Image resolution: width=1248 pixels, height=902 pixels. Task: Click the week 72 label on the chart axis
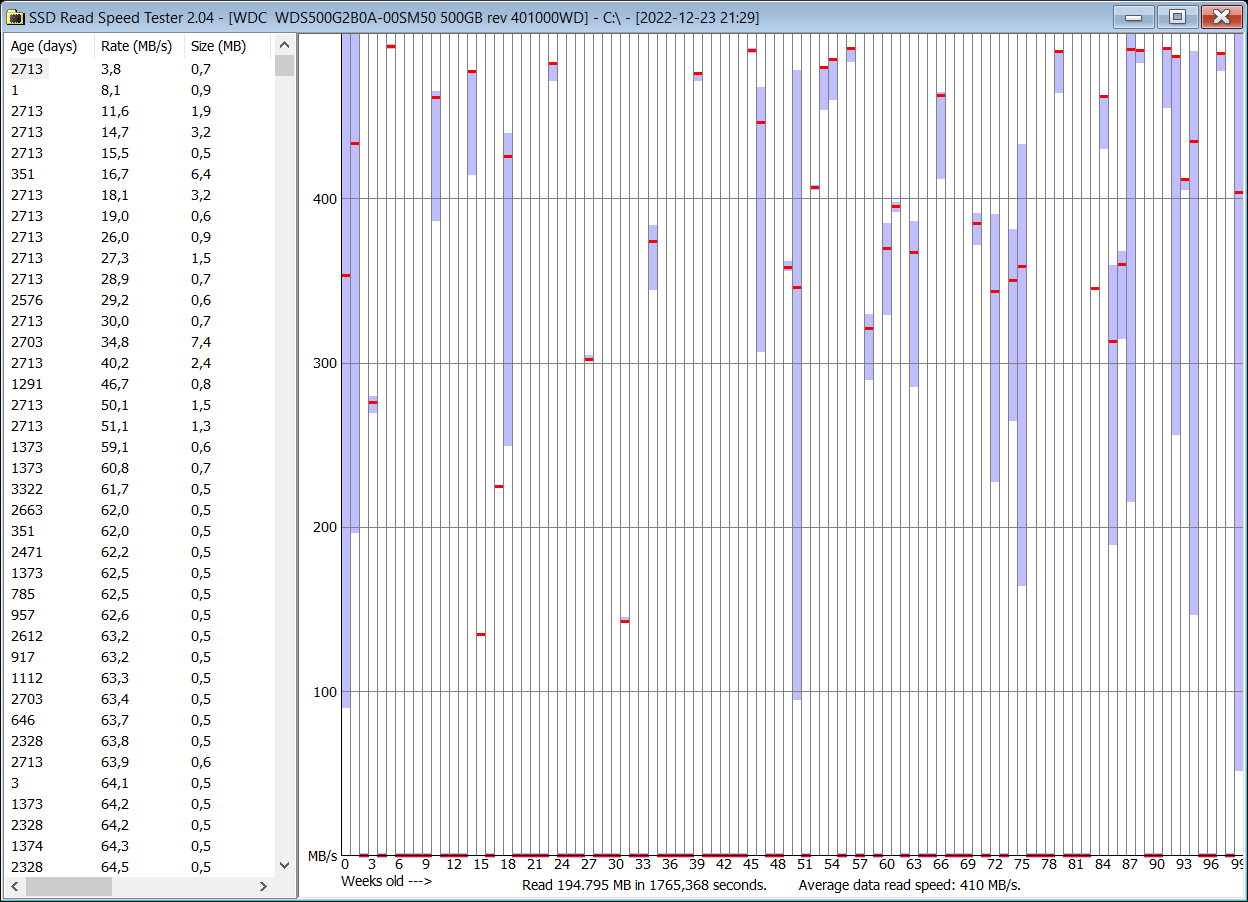995,864
